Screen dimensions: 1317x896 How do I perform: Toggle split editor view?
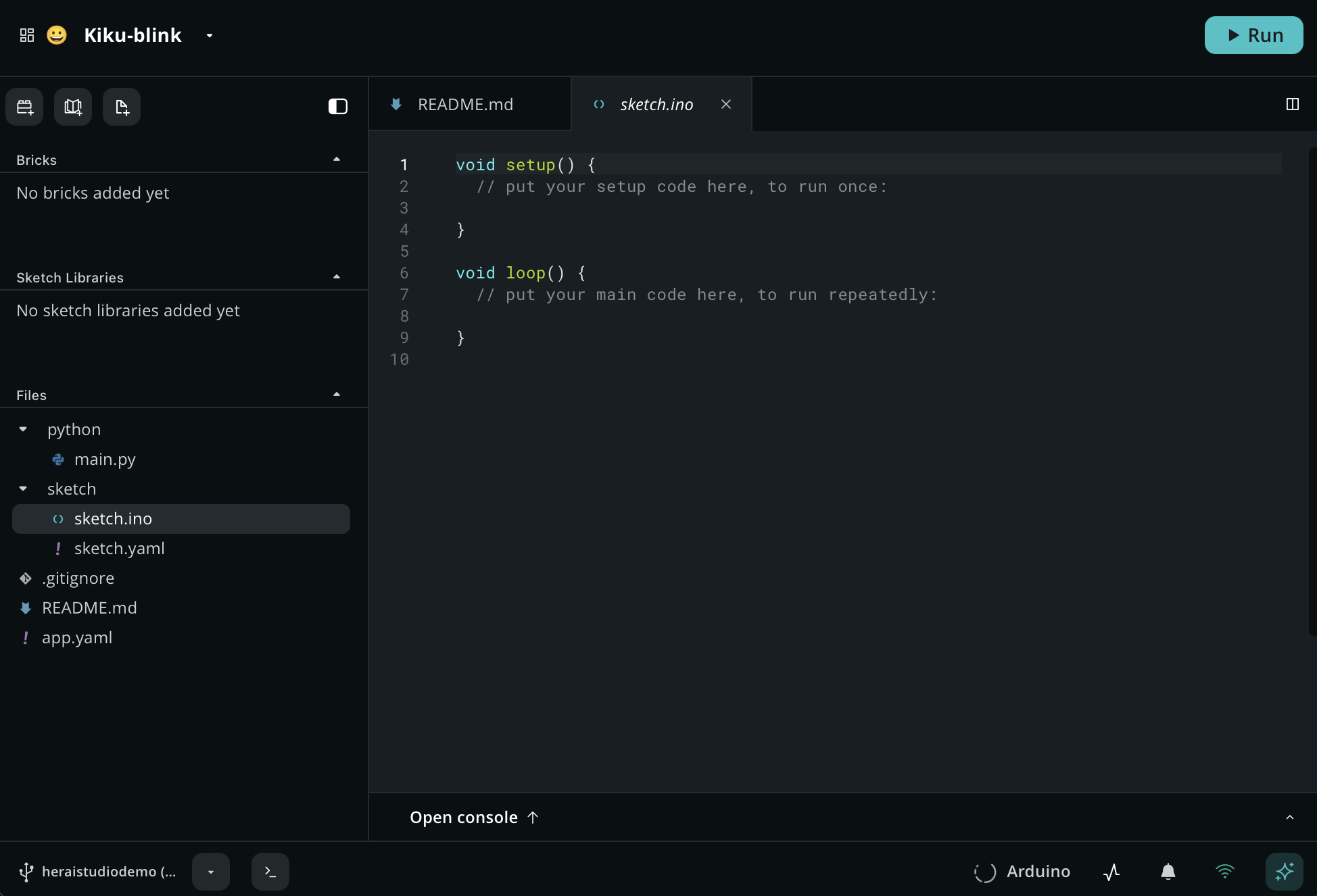[x=1293, y=104]
